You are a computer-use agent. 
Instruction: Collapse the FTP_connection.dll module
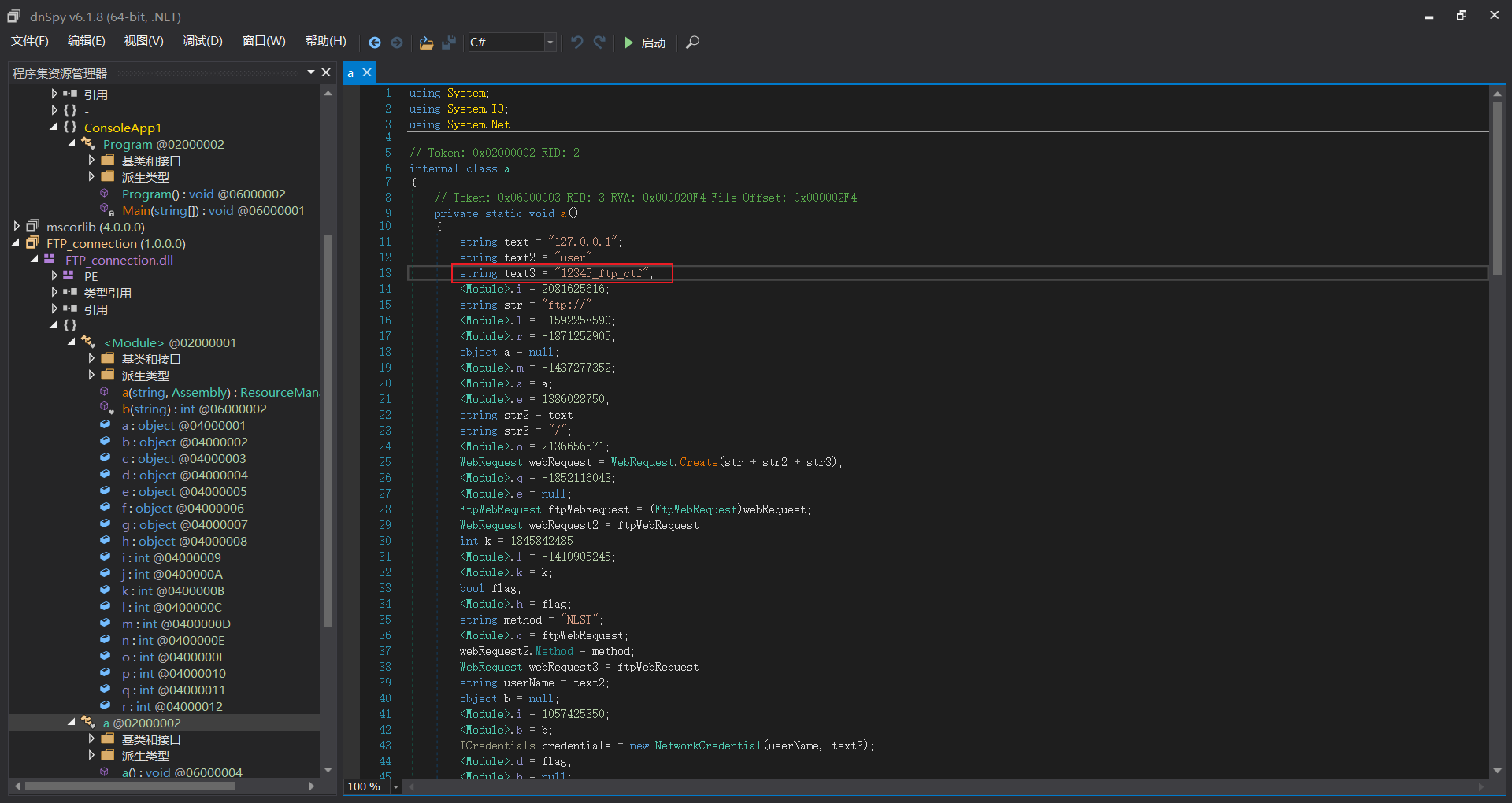pos(34,260)
